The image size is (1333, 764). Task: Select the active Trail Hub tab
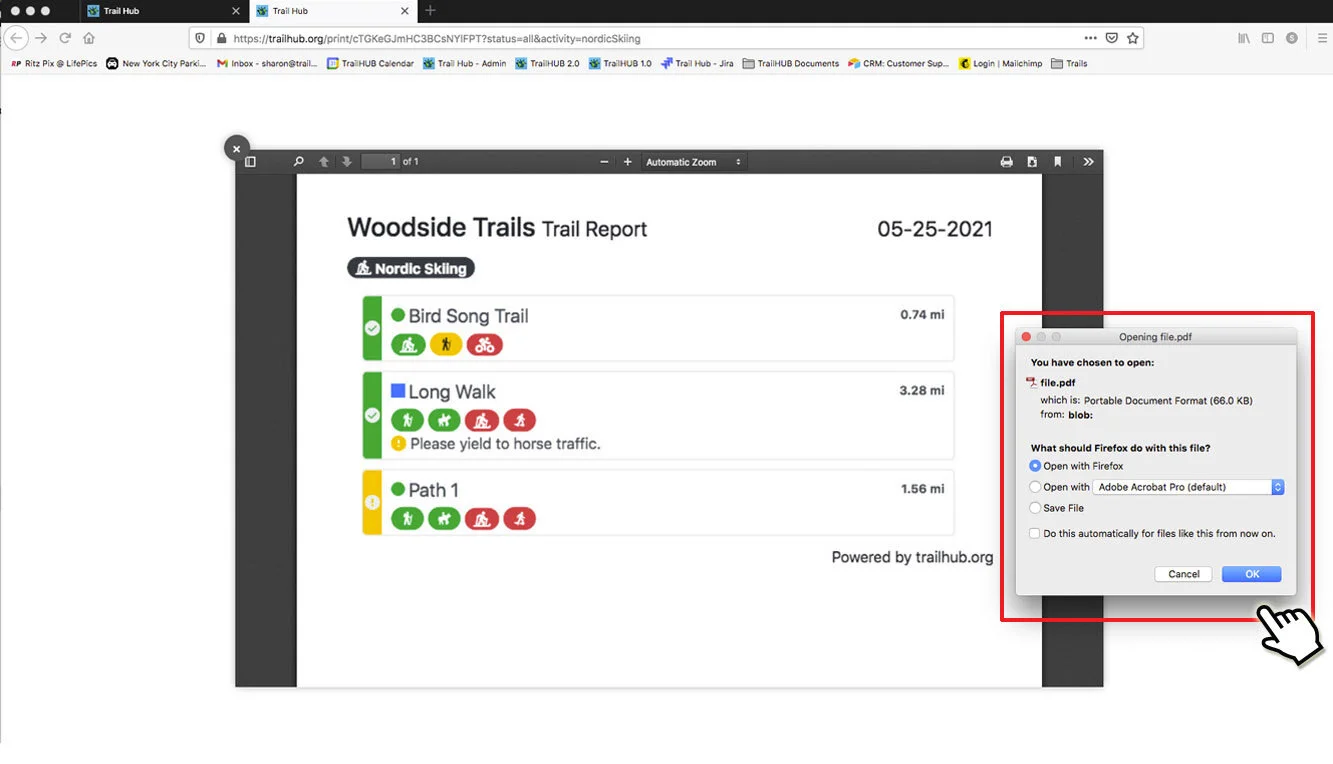tap(333, 11)
